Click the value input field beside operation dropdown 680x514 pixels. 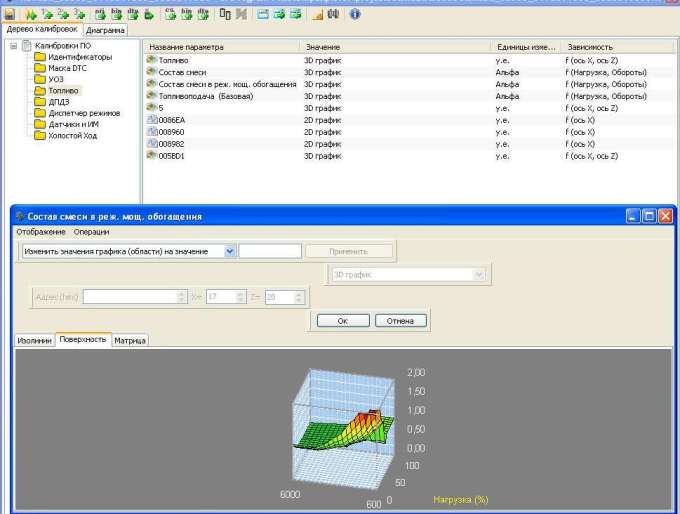point(270,251)
